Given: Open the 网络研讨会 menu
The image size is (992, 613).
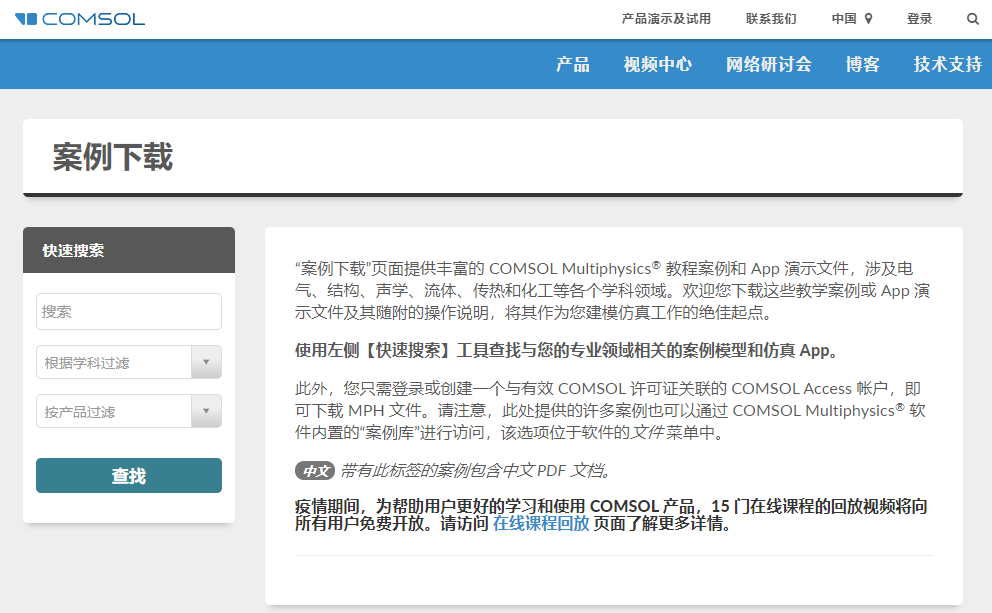Looking at the screenshot, I should (x=769, y=65).
